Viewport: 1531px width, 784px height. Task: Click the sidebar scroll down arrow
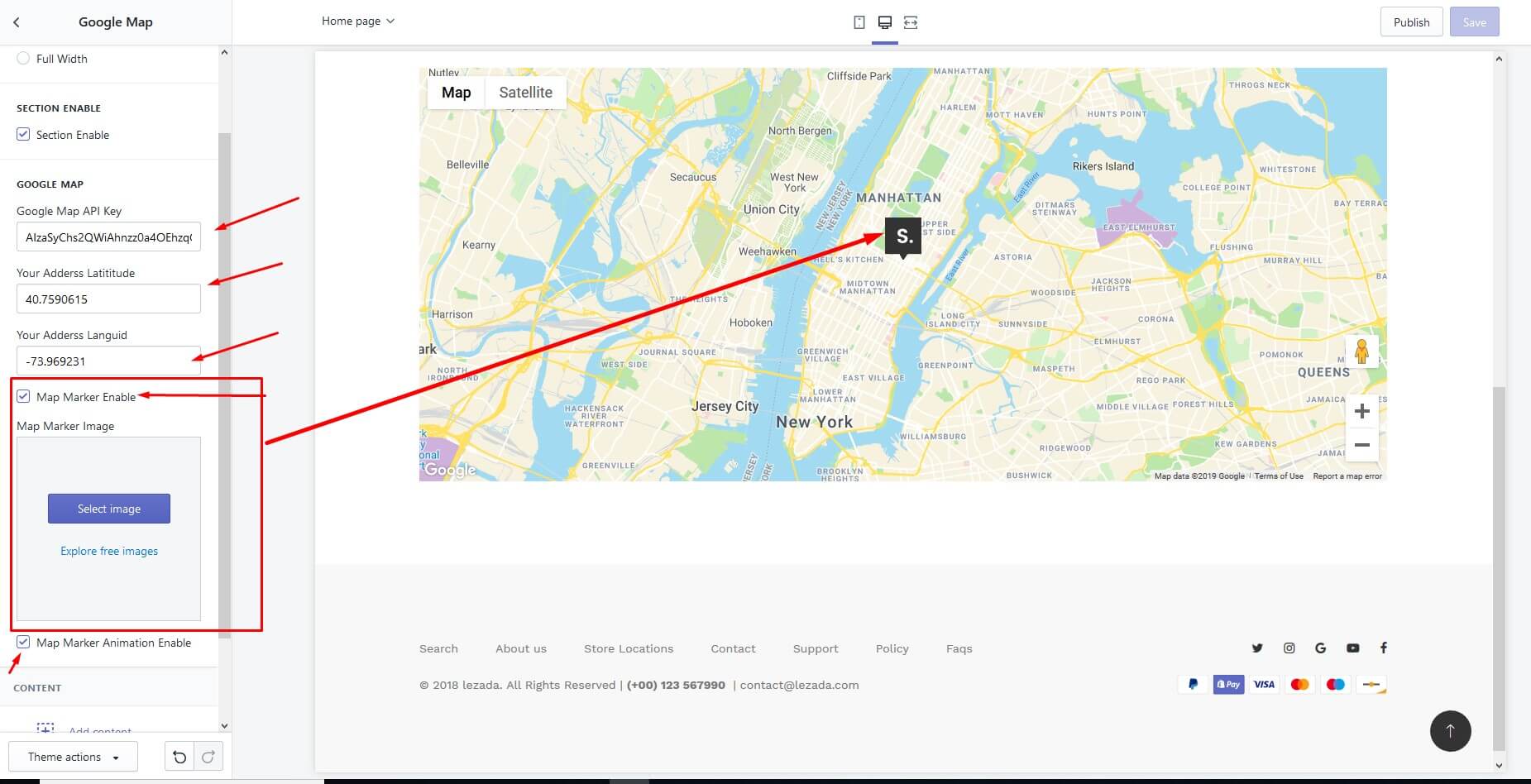click(224, 726)
